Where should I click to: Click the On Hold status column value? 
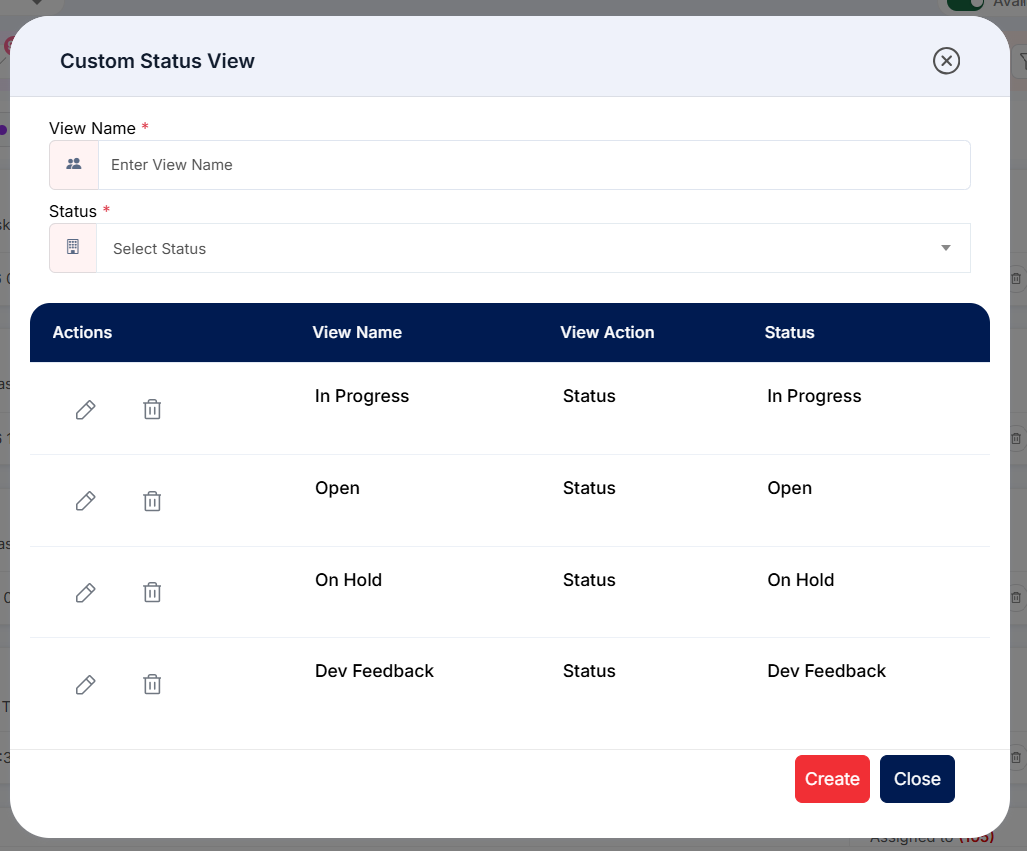point(801,580)
